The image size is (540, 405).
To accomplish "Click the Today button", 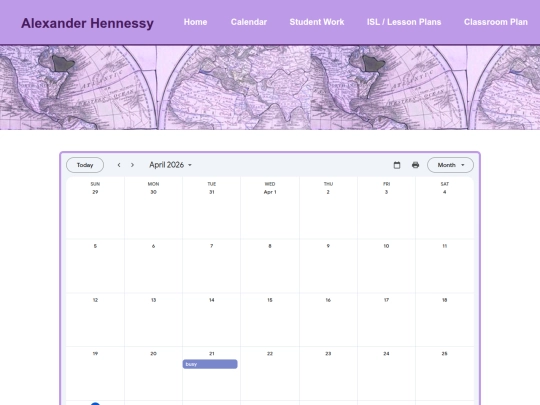I will (85, 165).
